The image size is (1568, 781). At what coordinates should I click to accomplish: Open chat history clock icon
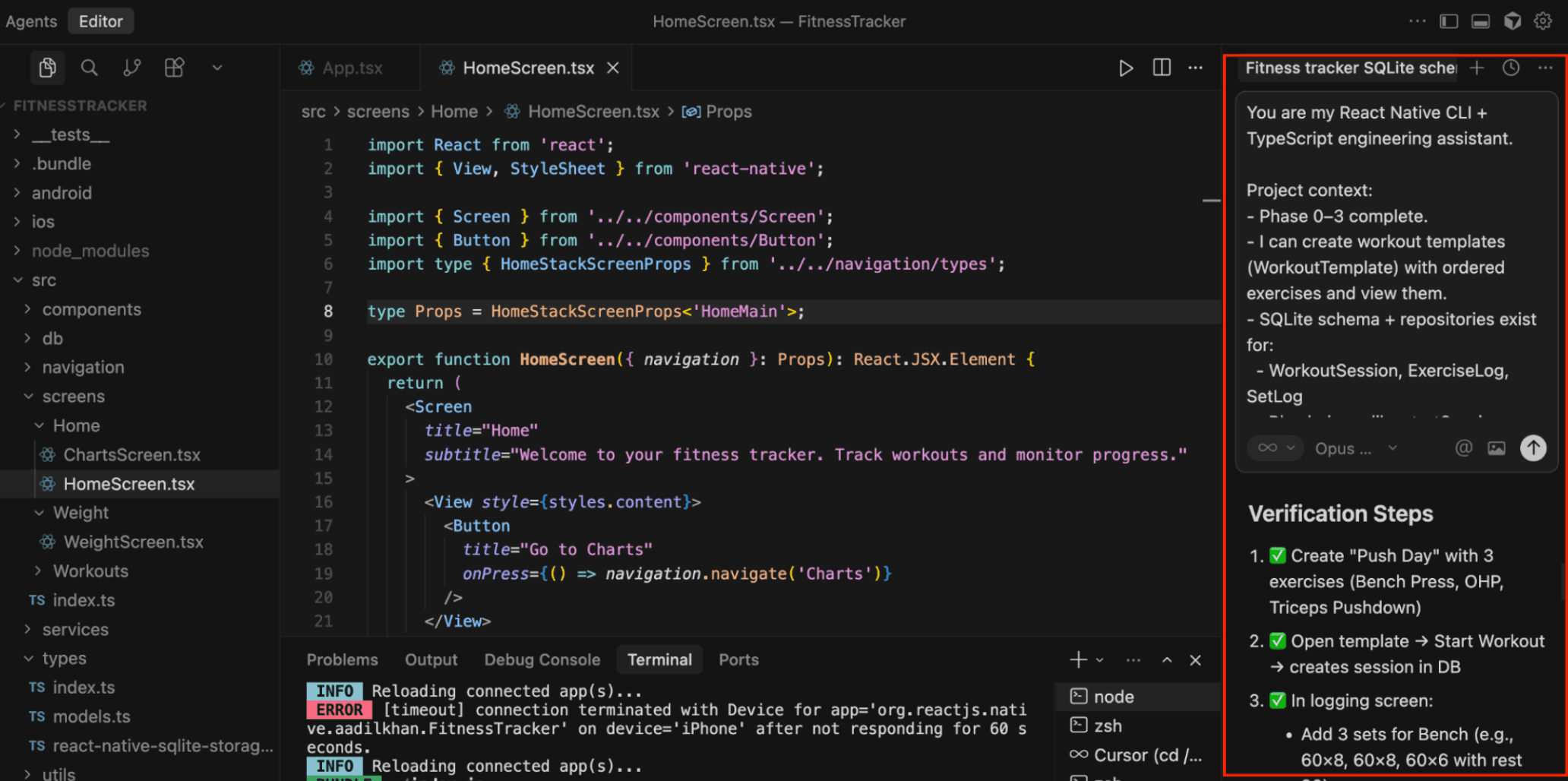coord(1510,68)
